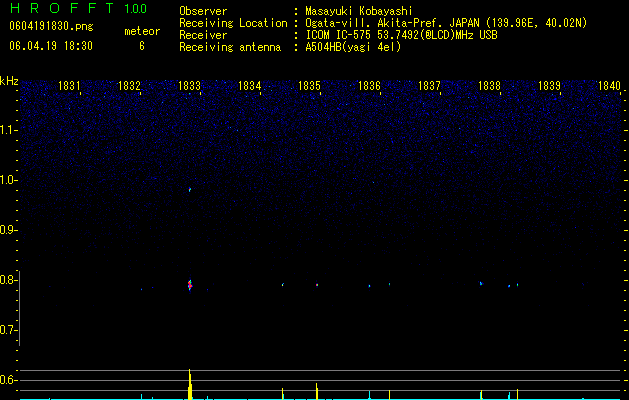Click the file name 0604191830.png
Viewport: 629px width, 400px height.
pos(51,26)
